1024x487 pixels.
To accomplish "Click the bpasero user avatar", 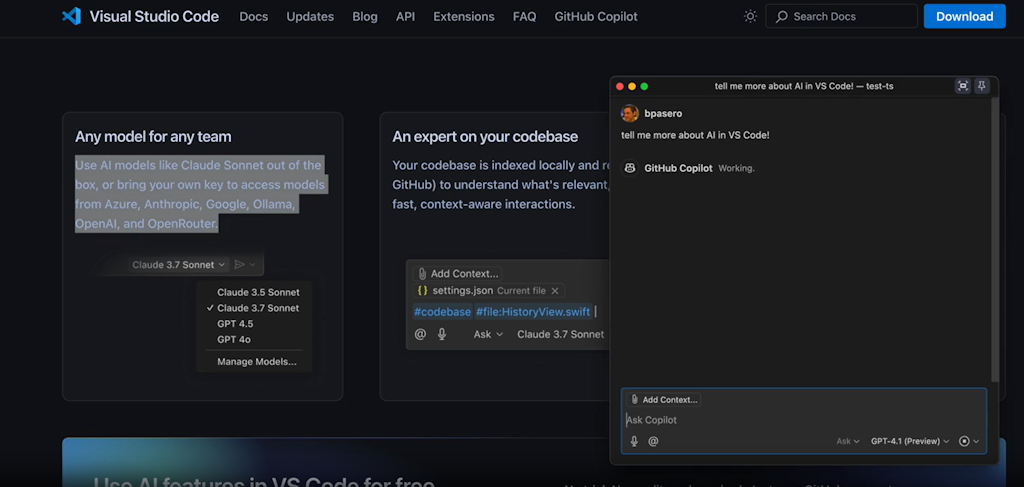I will (630, 114).
